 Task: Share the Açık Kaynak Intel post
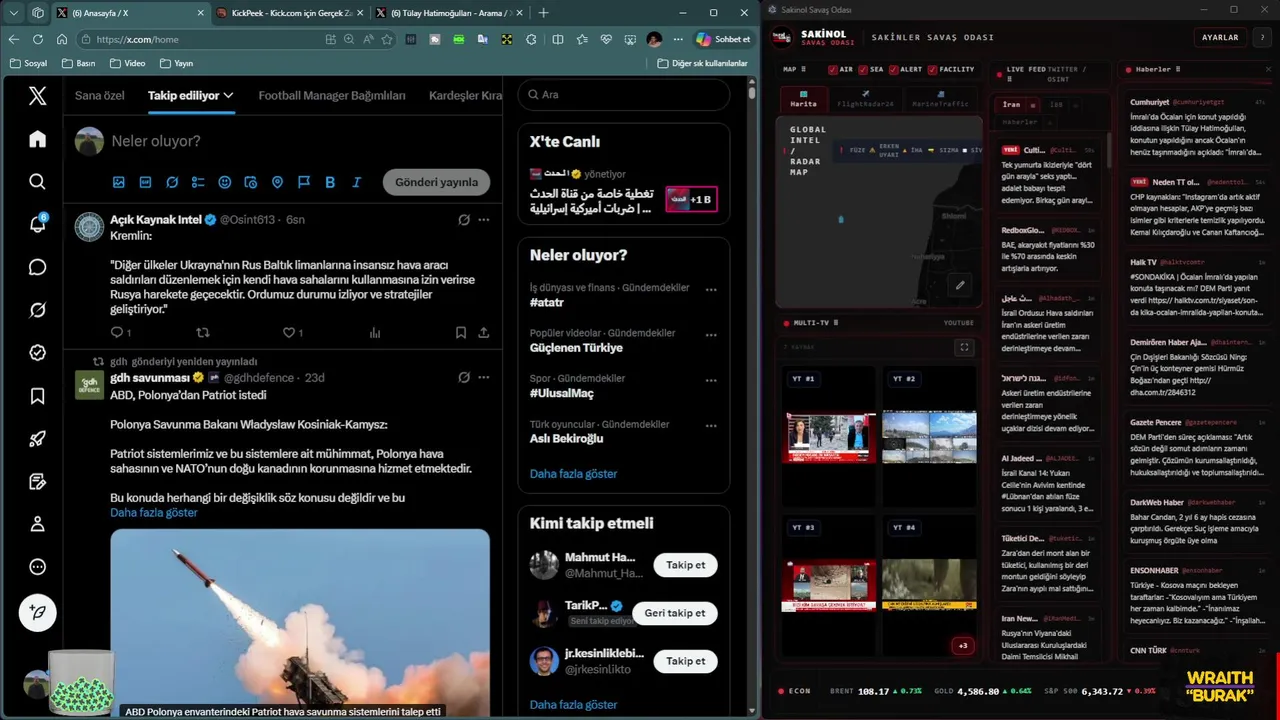point(484,332)
